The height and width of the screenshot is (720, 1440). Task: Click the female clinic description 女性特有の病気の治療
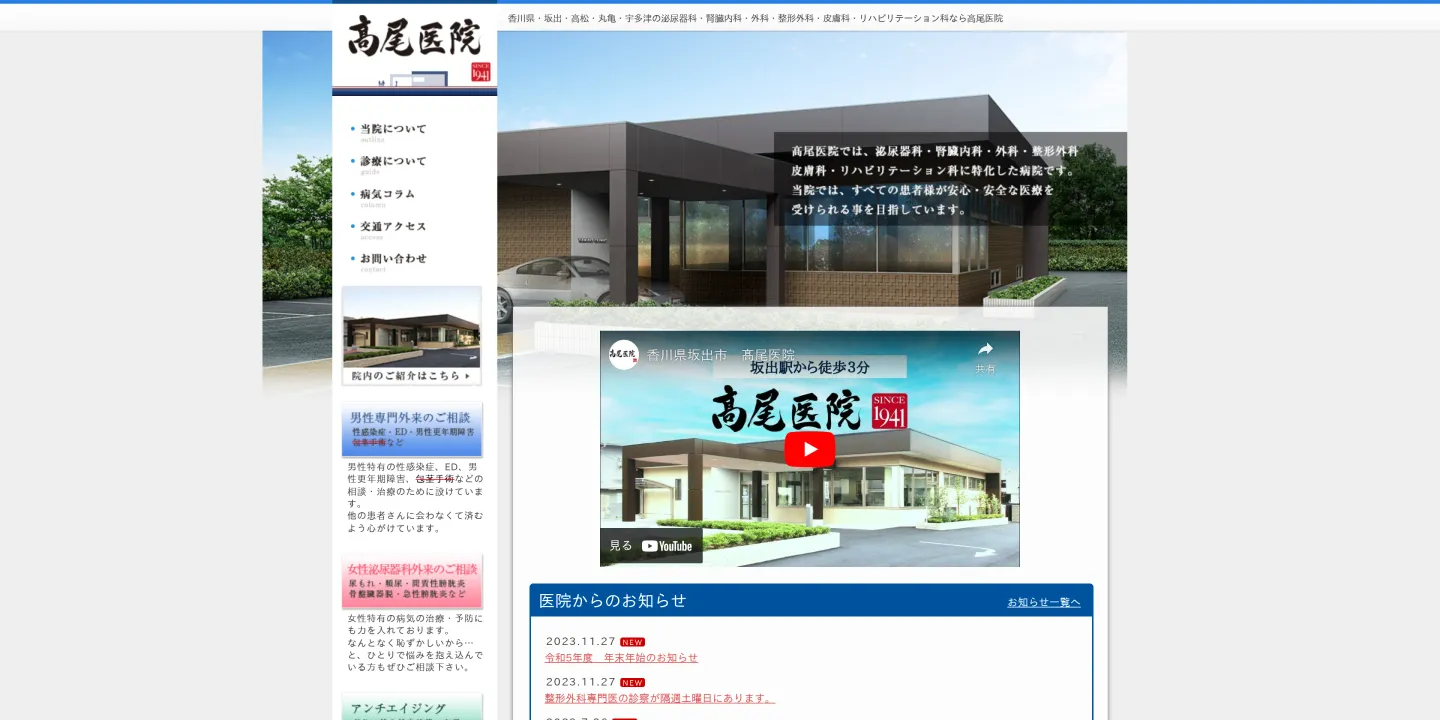point(415,643)
